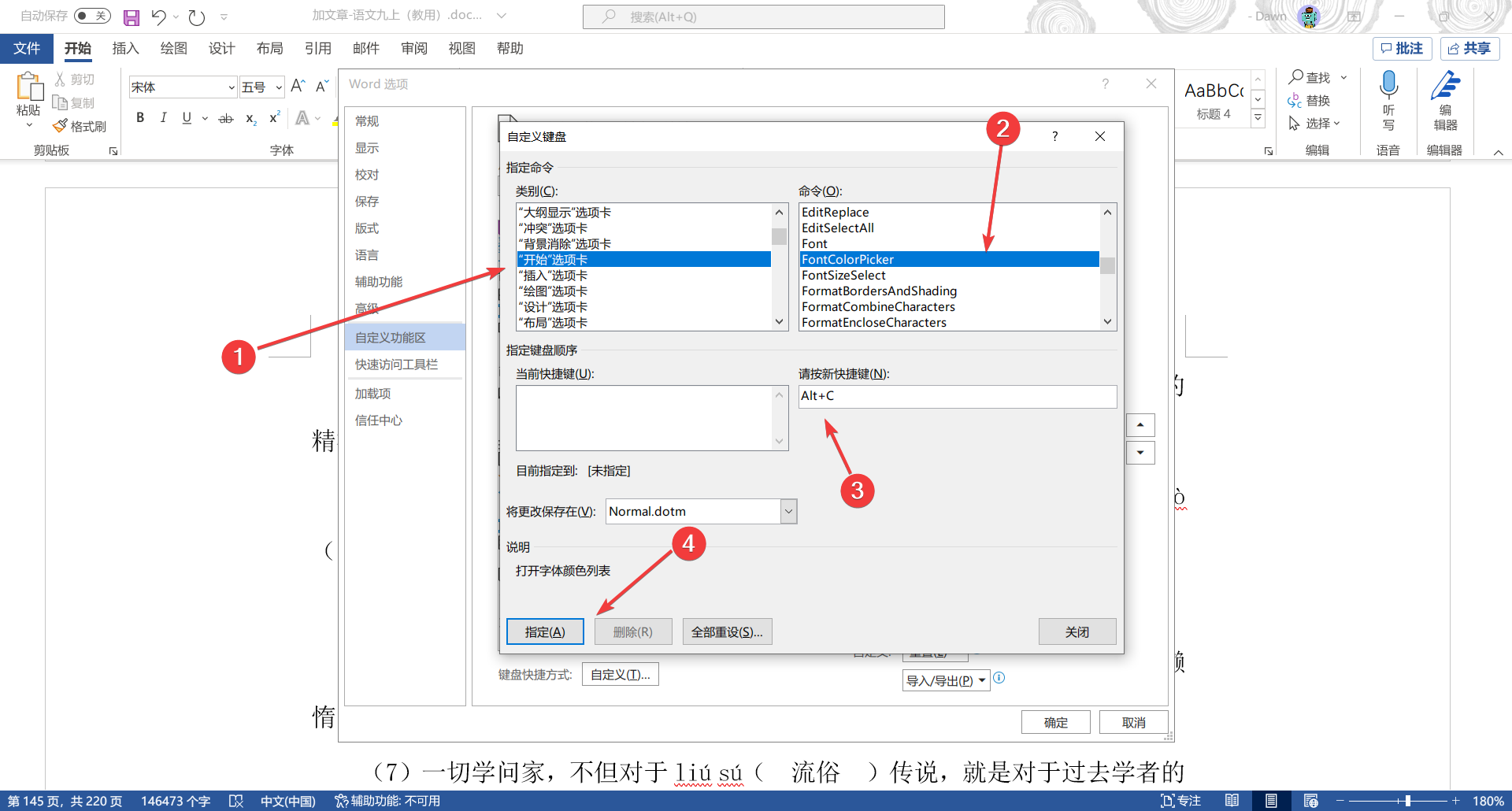Viewport: 1512px width, 811px height.
Task: Apply Underline formatting button
Action: tap(187, 118)
